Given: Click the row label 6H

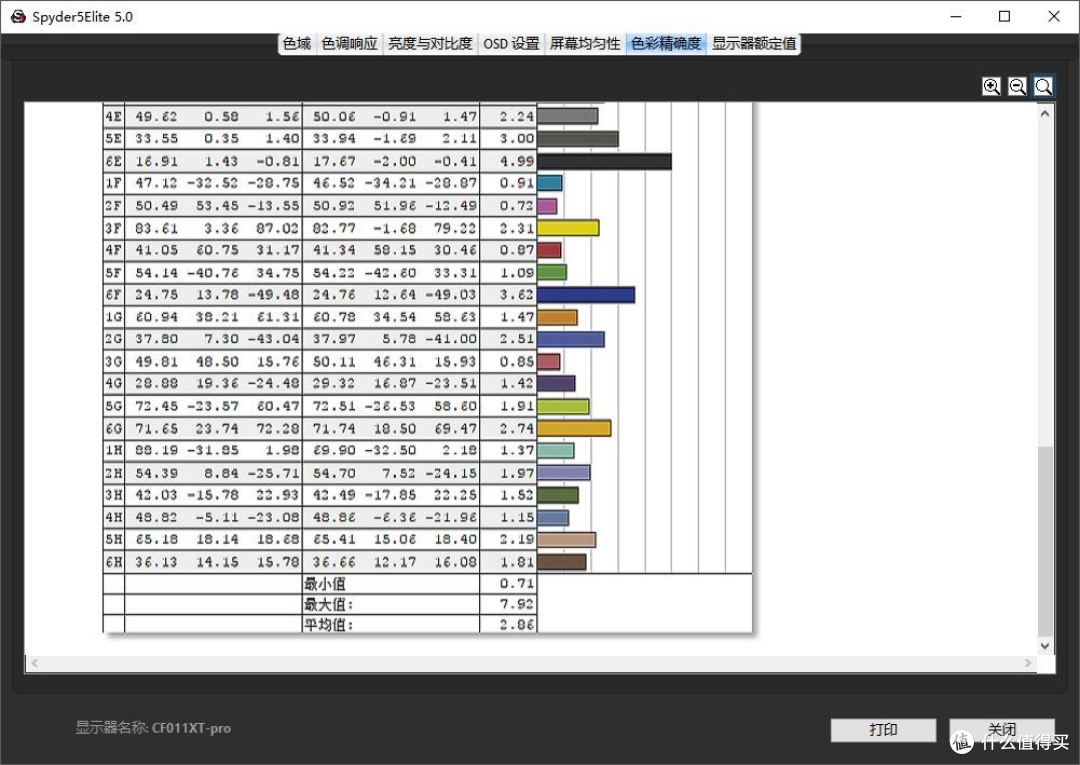Looking at the screenshot, I should click(x=114, y=563).
